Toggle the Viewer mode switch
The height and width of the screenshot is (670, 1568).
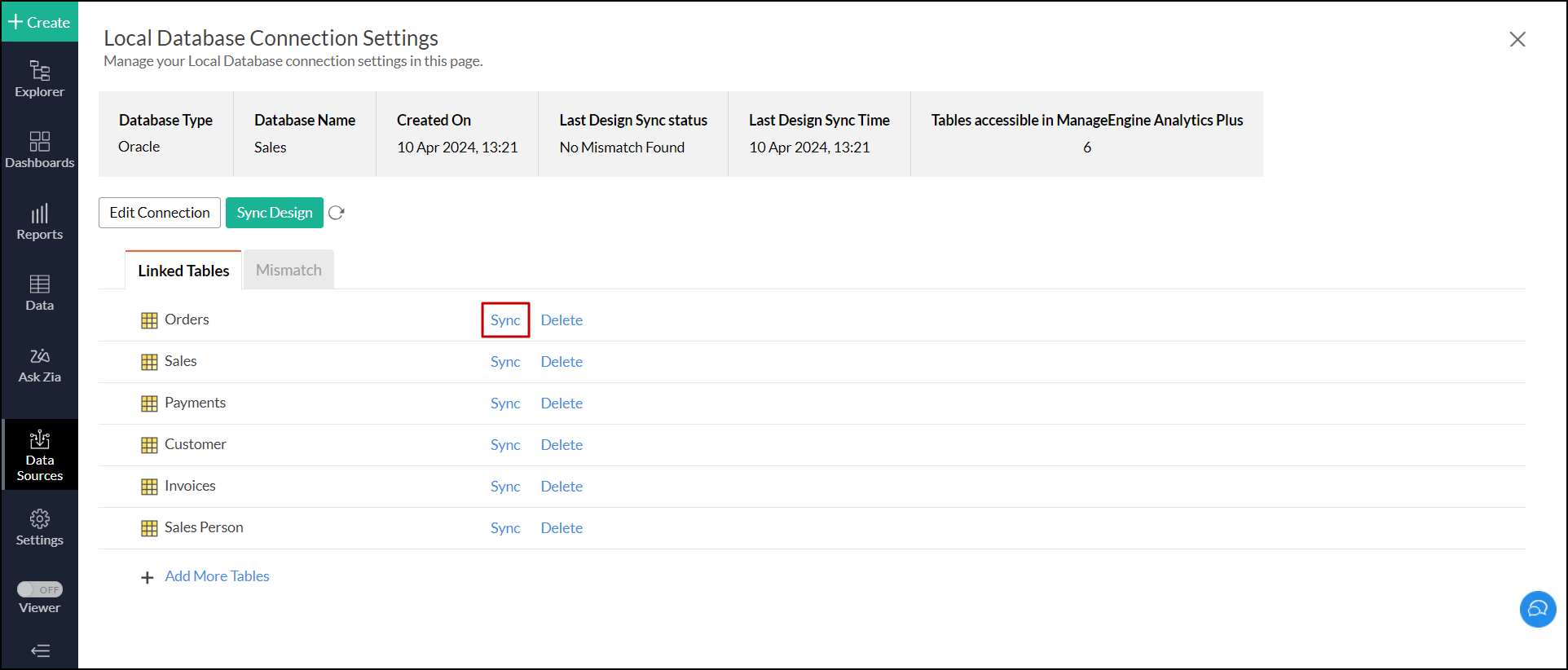(40, 589)
